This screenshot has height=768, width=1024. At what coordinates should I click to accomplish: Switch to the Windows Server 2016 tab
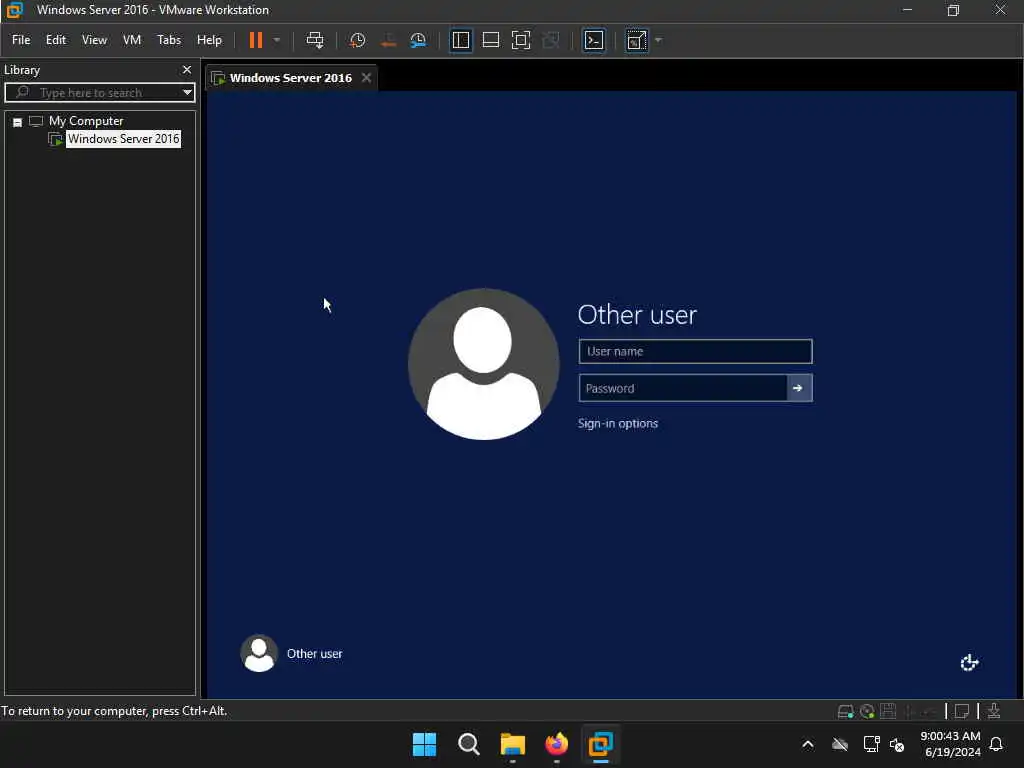pos(290,78)
